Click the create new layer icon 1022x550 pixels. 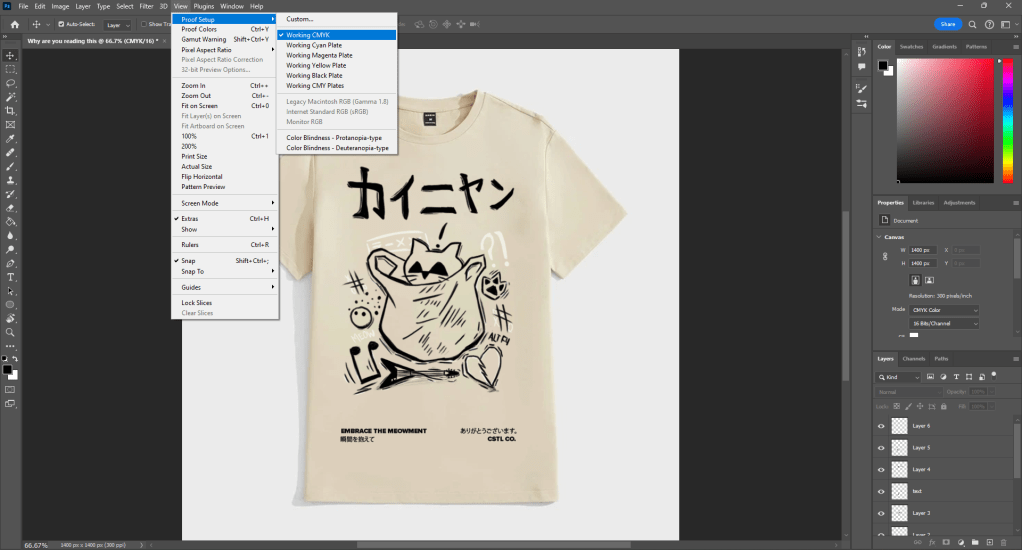coord(990,542)
